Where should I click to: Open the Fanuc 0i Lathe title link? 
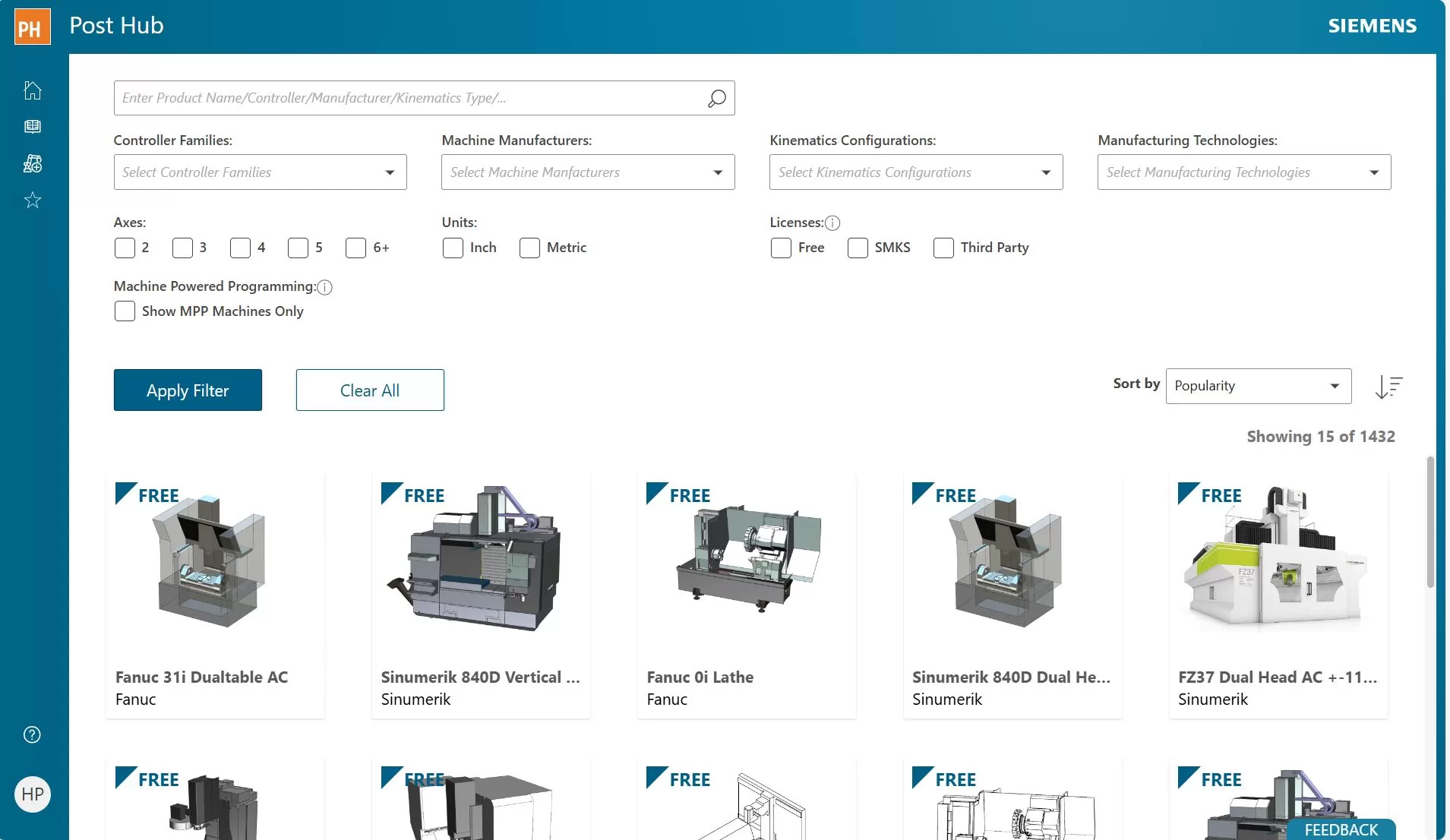pos(700,677)
